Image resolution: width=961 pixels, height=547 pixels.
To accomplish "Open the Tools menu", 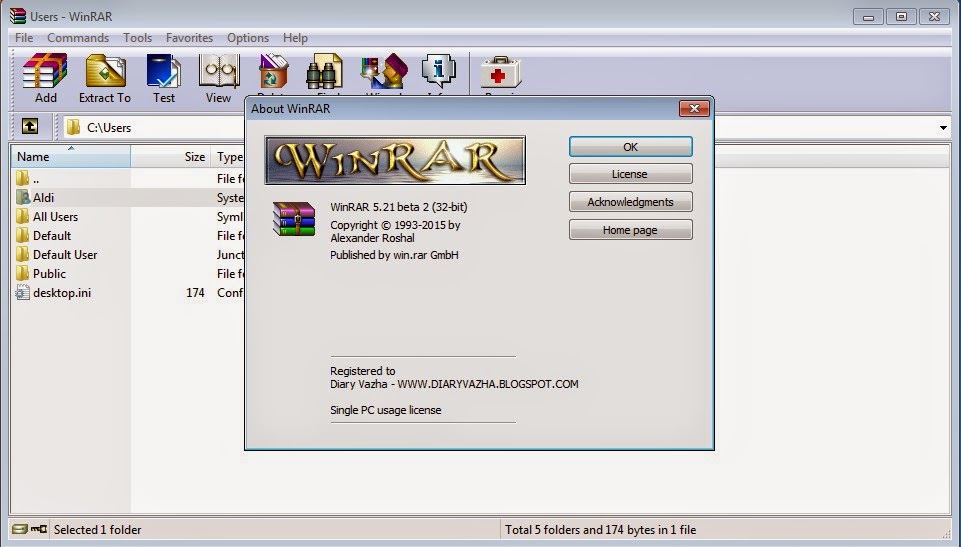I will [137, 37].
